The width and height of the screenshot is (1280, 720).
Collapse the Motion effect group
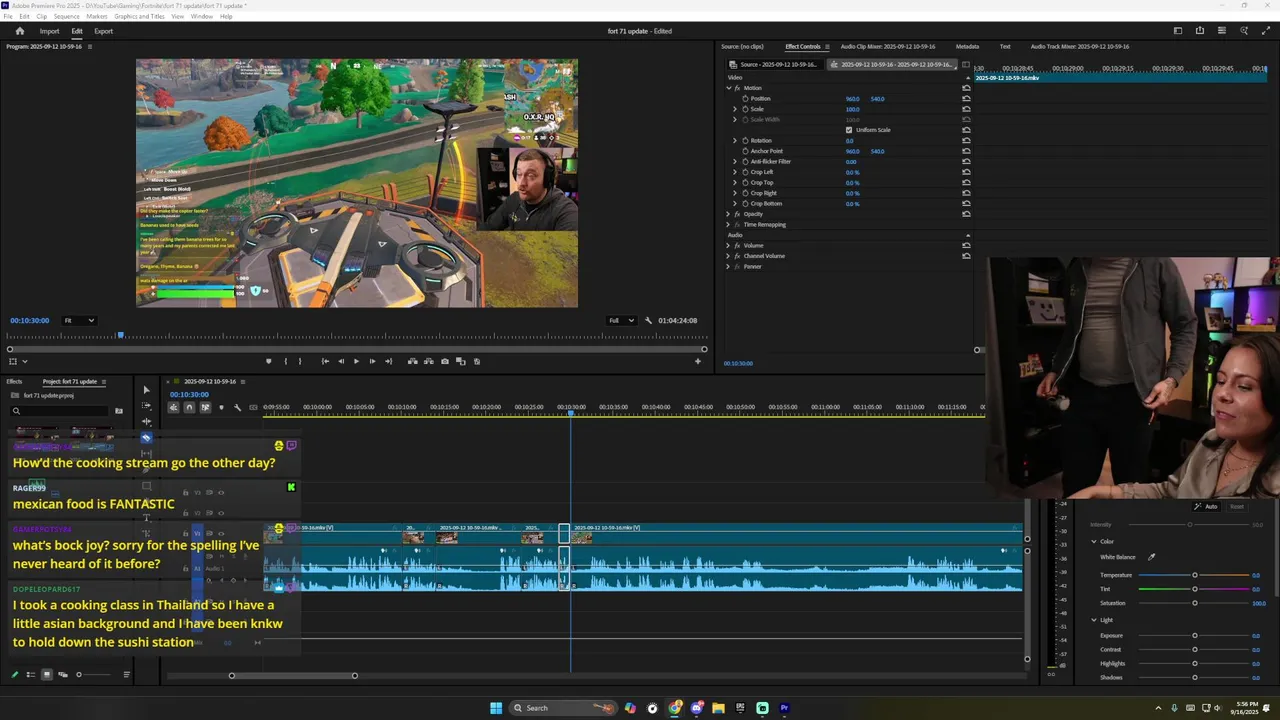(728, 88)
